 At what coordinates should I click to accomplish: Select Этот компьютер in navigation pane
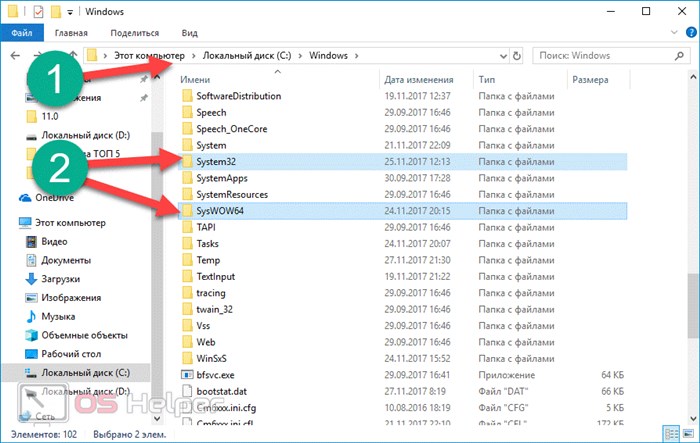point(70,223)
